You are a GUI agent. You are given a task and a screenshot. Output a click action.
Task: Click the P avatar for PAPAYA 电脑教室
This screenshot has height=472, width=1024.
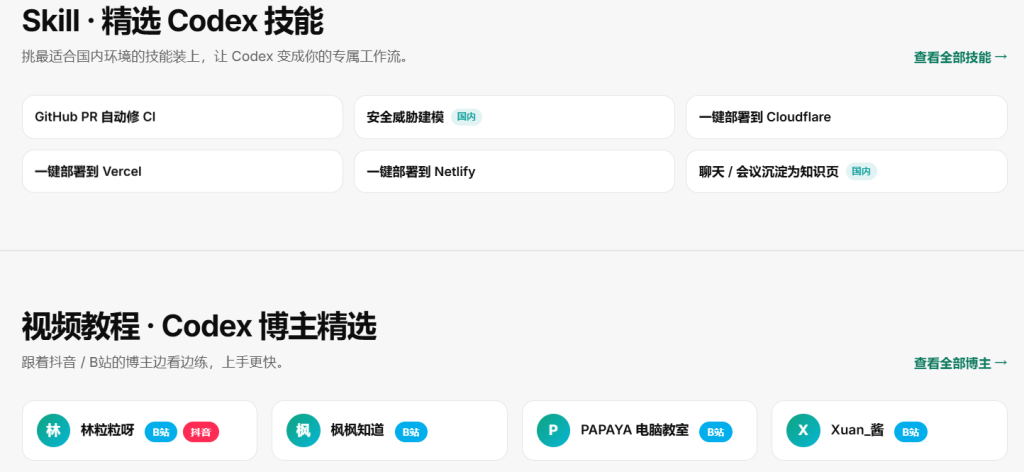(x=553, y=431)
